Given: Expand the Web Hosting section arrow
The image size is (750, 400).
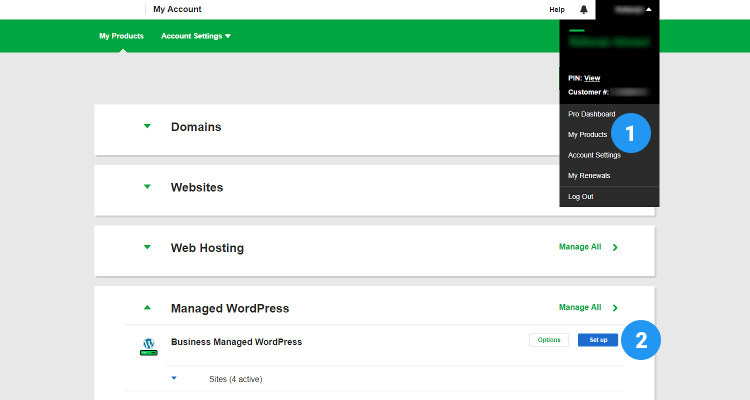Looking at the screenshot, I should (x=147, y=247).
